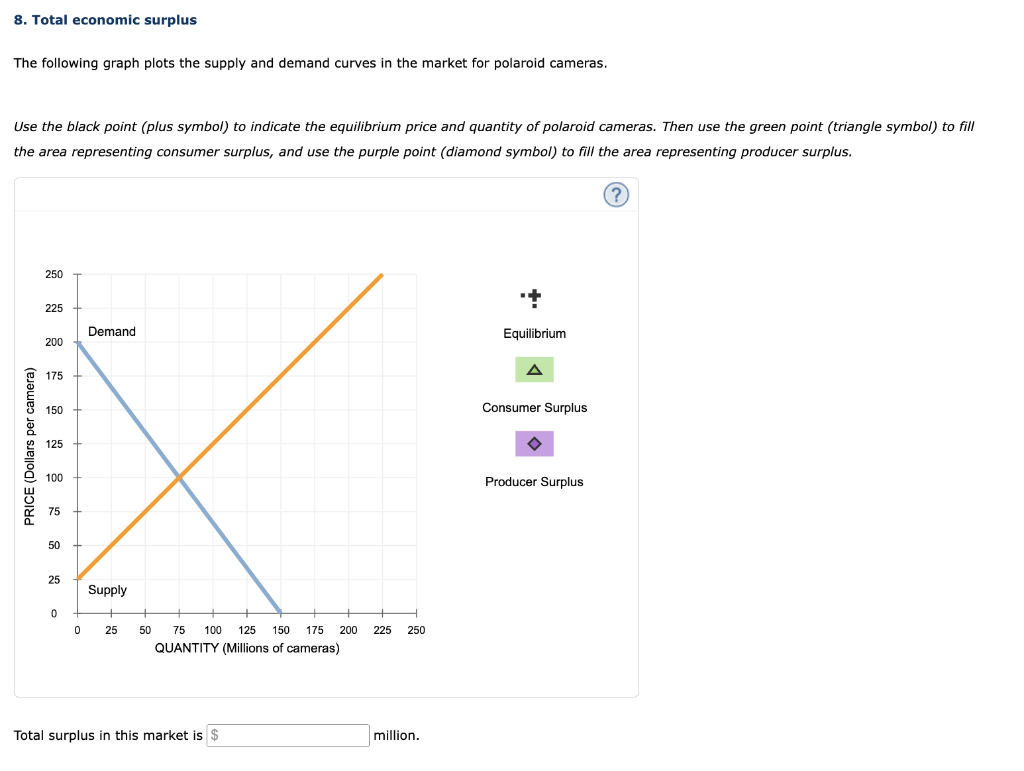Click the Equilibrium label text

coord(534,333)
